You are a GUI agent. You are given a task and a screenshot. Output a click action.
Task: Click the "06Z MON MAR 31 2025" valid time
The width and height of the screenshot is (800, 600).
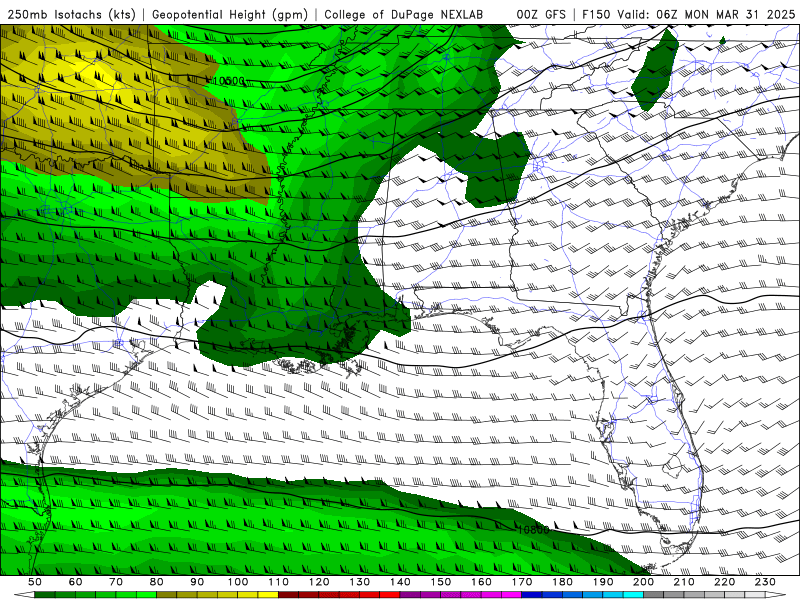(726, 14)
